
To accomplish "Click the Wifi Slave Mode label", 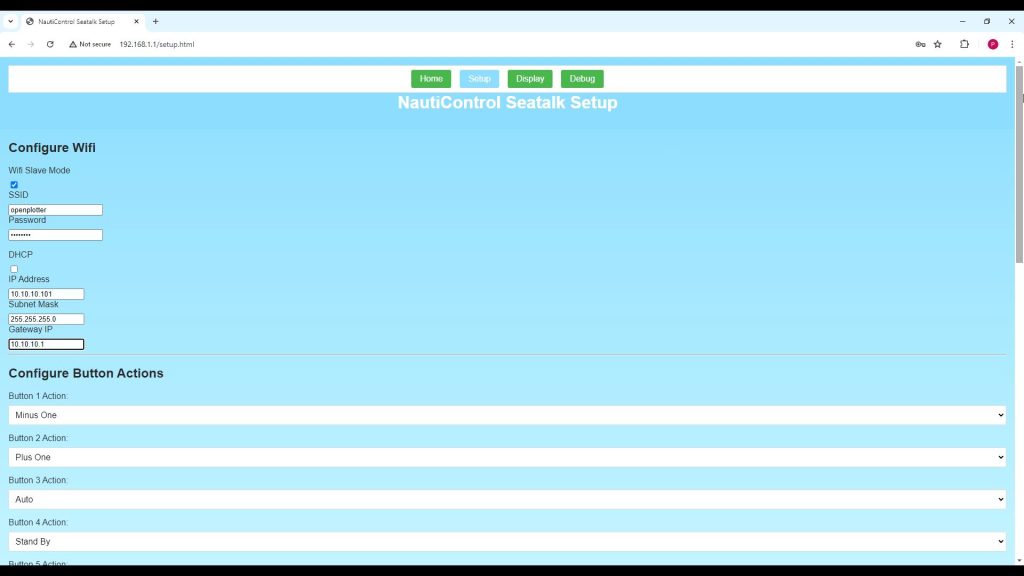I will coord(39,170).
